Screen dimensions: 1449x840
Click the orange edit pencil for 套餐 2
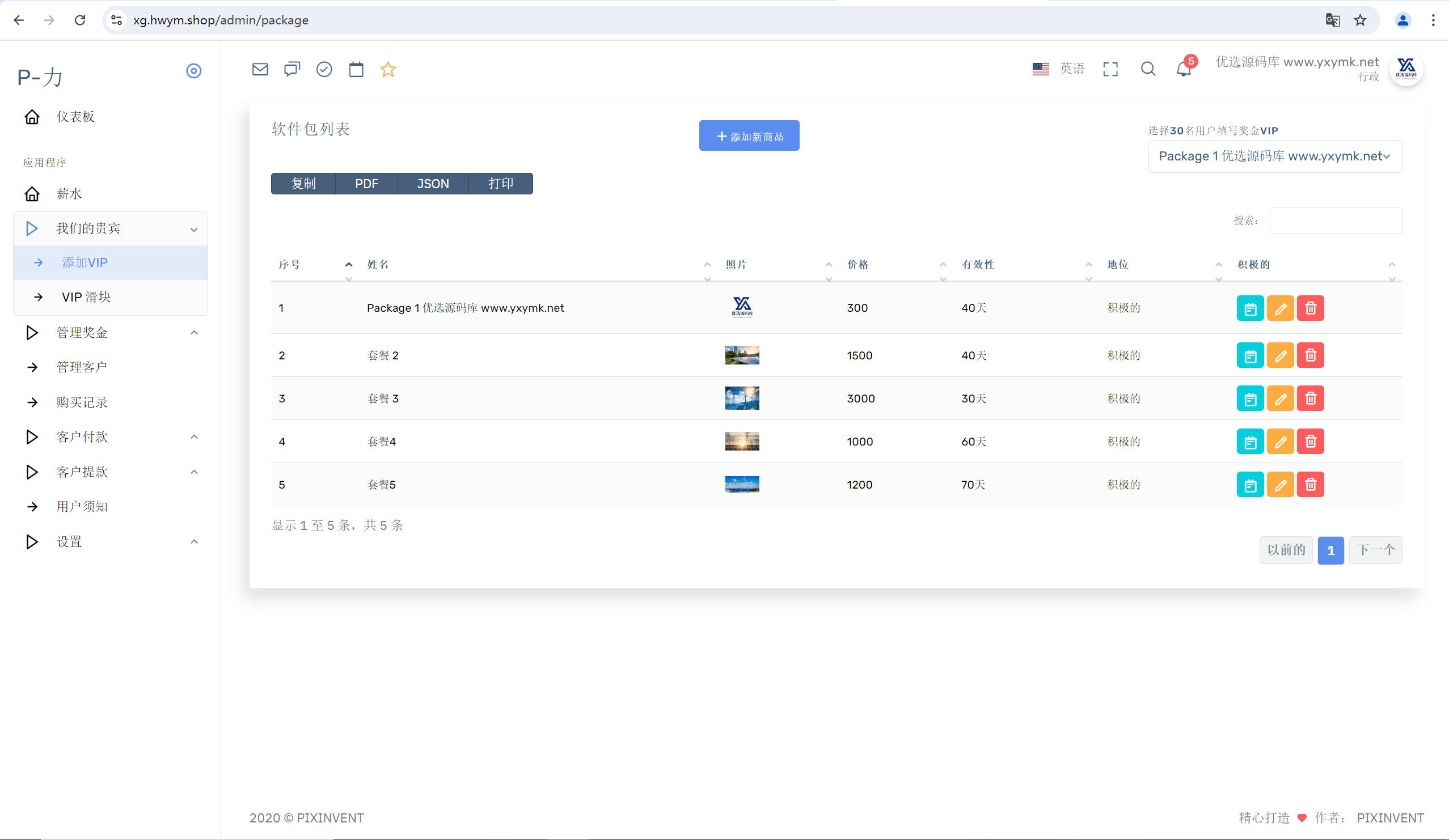tap(1280, 355)
